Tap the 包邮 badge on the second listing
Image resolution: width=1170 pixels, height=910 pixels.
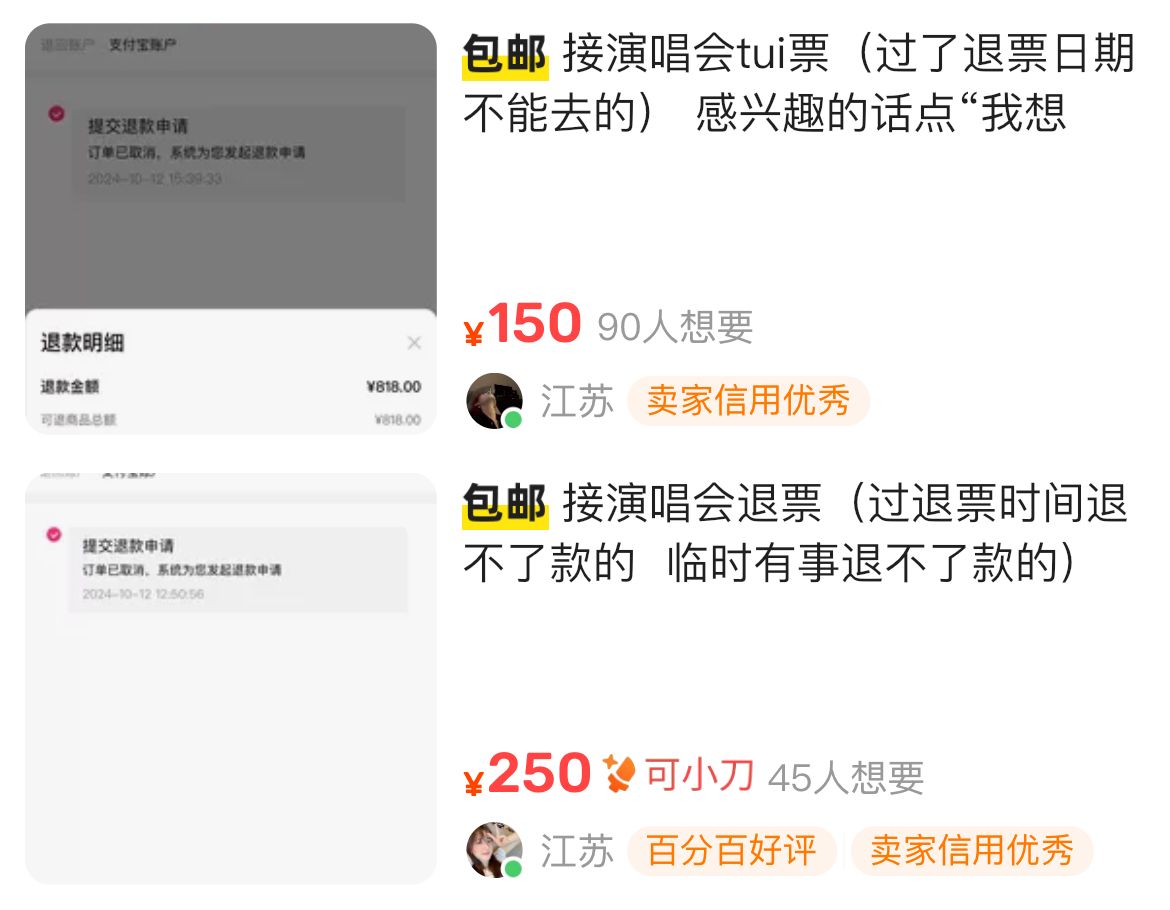(x=505, y=505)
